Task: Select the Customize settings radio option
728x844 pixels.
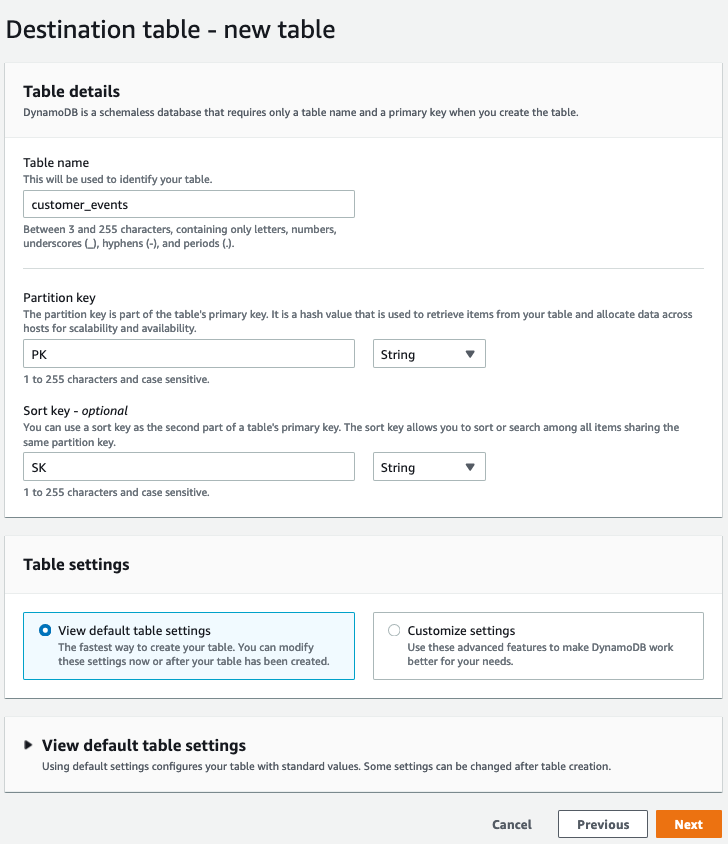Action: coord(394,631)
